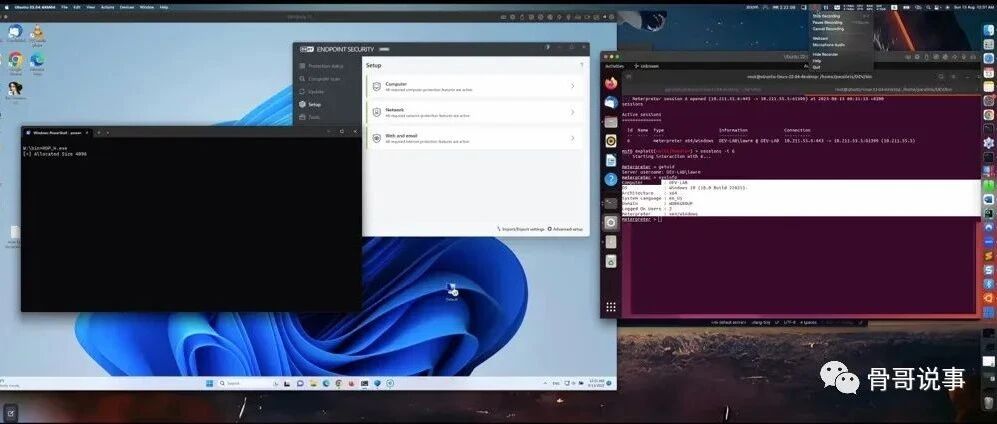The width and height of the screenshot is (997, 424).
Task: Open the Edit menu in macOS menu bar
Action: tap(76, 7)
